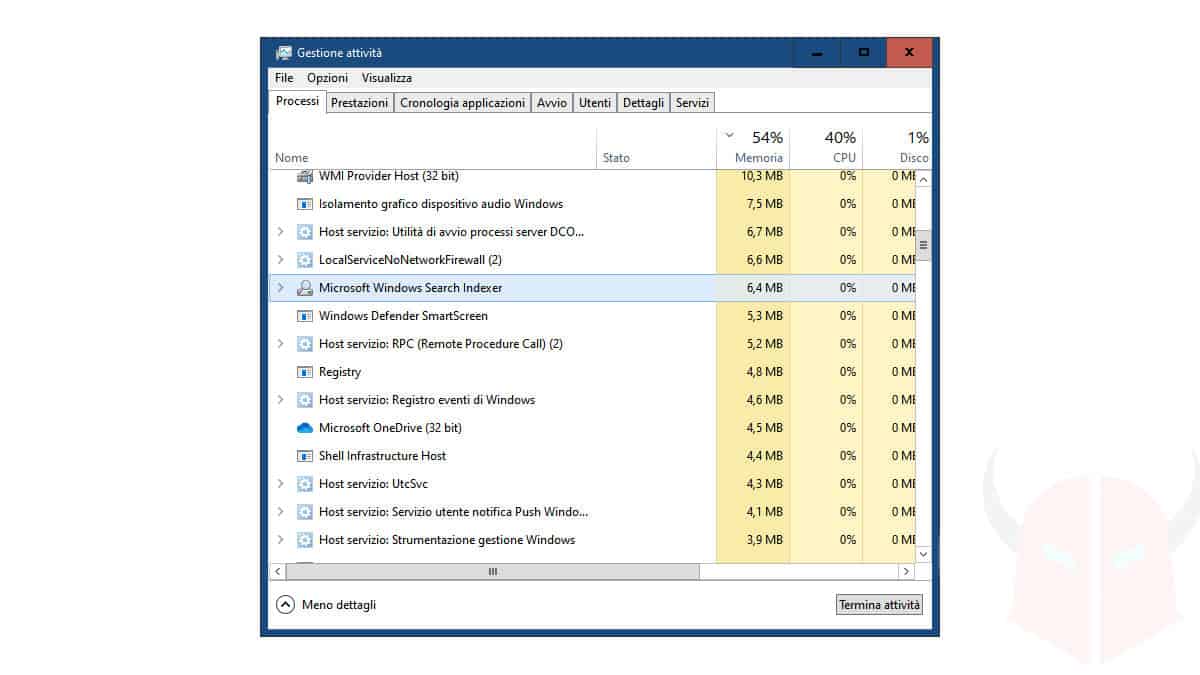Viewport: 1200px width, 675px height.
Task: Click the Windows Defender SmartScreen icon
Action: (305, 316)
